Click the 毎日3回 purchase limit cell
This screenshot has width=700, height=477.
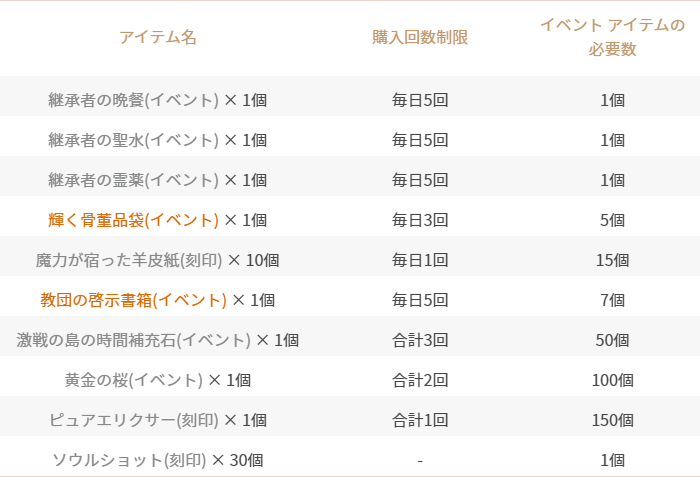coord(420,220)
